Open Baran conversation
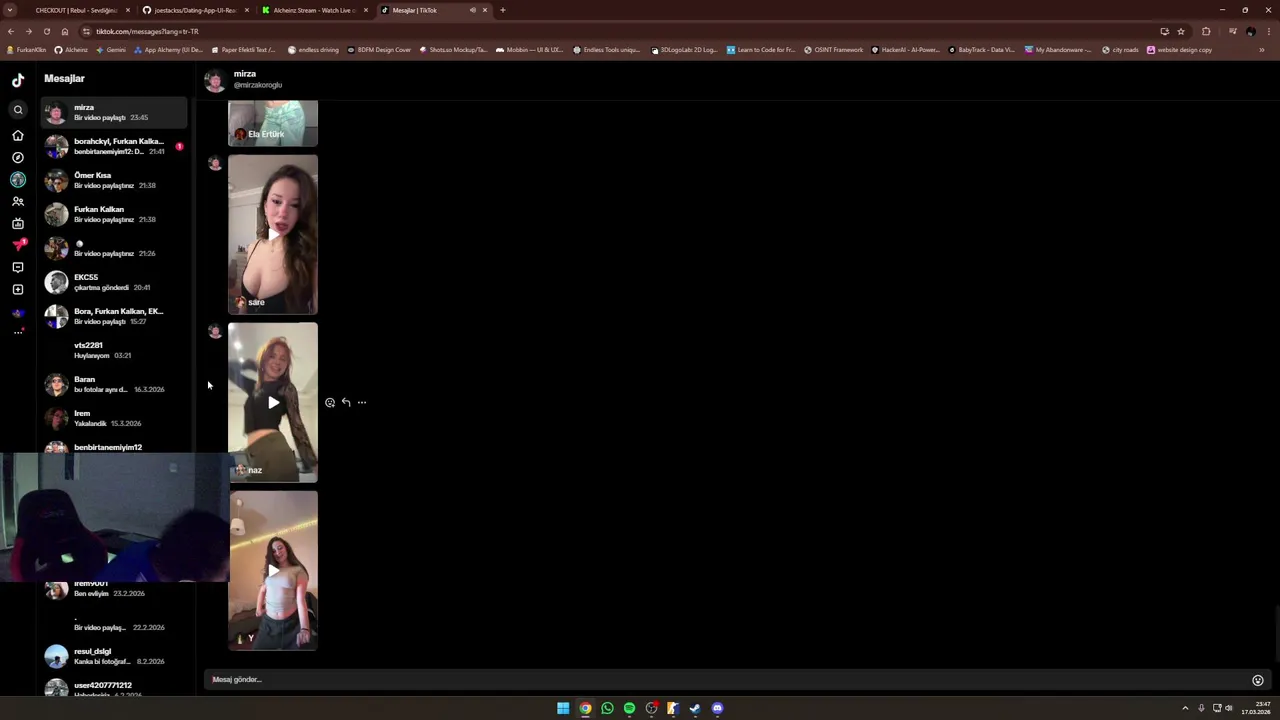 point(114,385)
